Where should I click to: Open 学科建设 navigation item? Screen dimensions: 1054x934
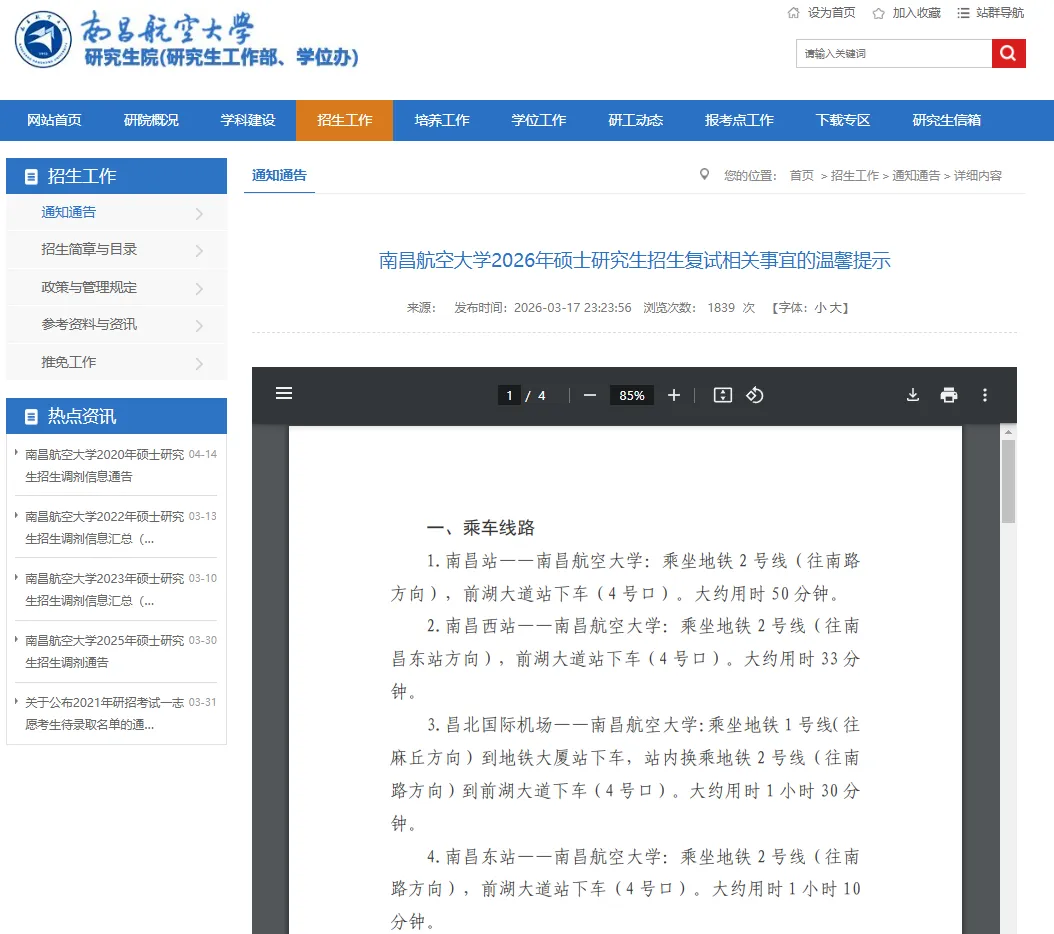248,120
